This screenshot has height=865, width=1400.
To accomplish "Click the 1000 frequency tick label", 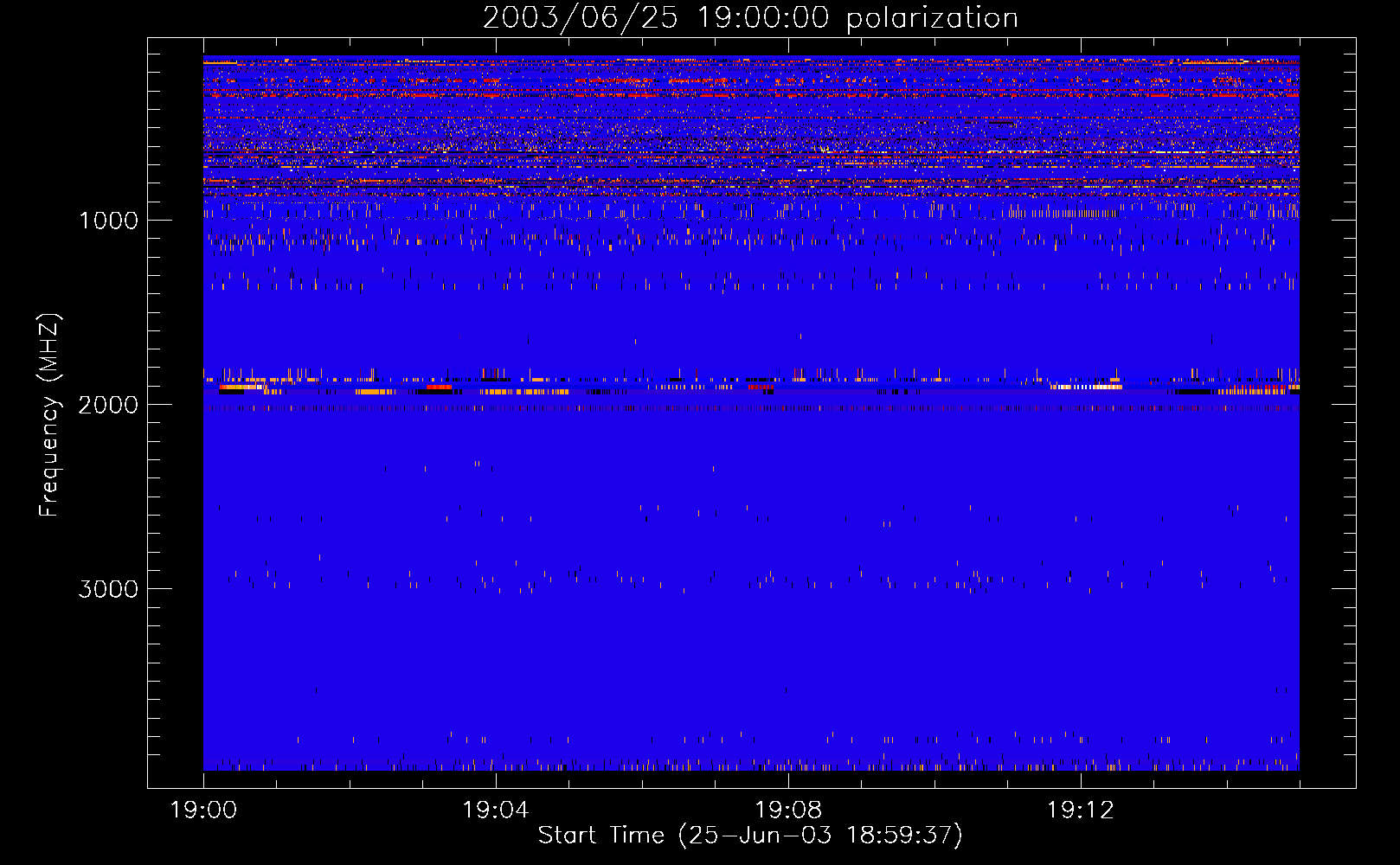I will point(108,221).
